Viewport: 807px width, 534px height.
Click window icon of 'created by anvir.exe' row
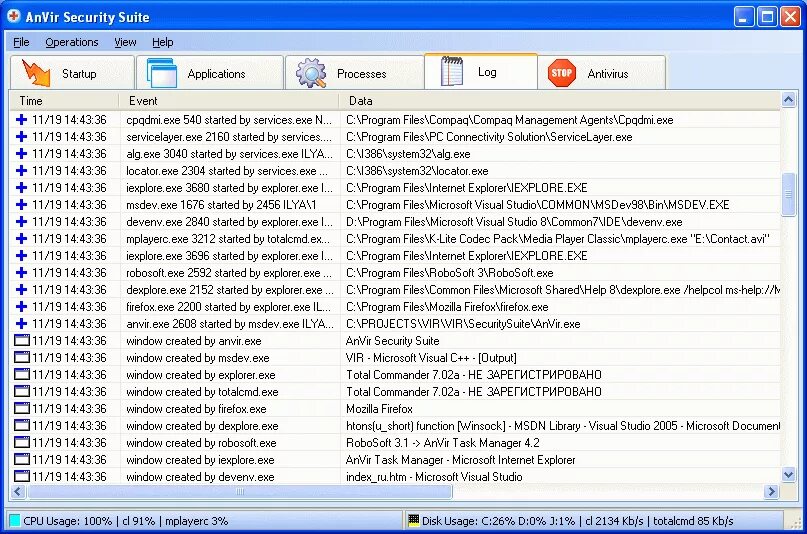pos(22,341)
